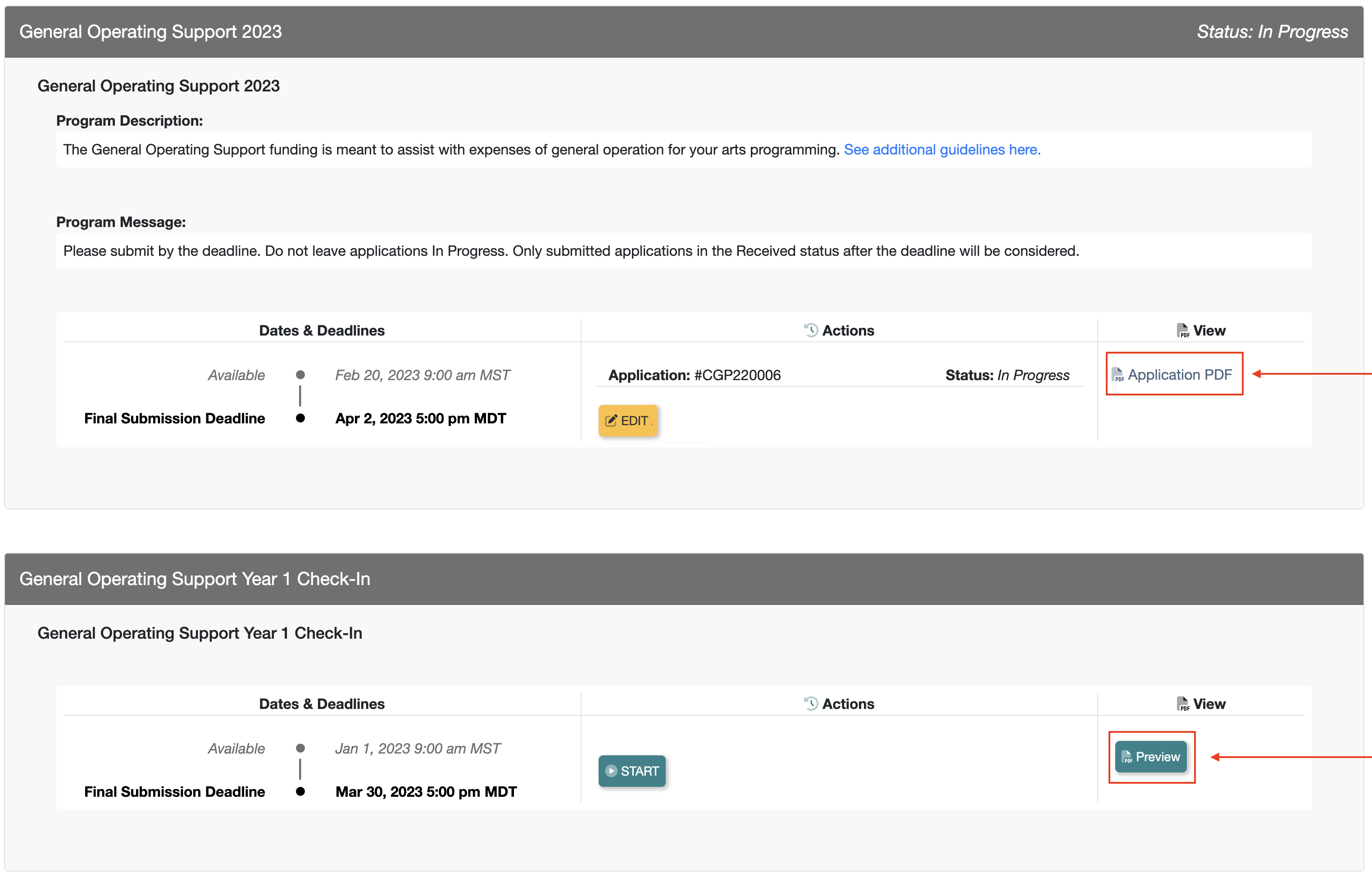Screen dimensions: 1372x881
Task: Click the 'General Operating Support Year 1 Check-In' subheading
Action: click(x=200, y=633)
